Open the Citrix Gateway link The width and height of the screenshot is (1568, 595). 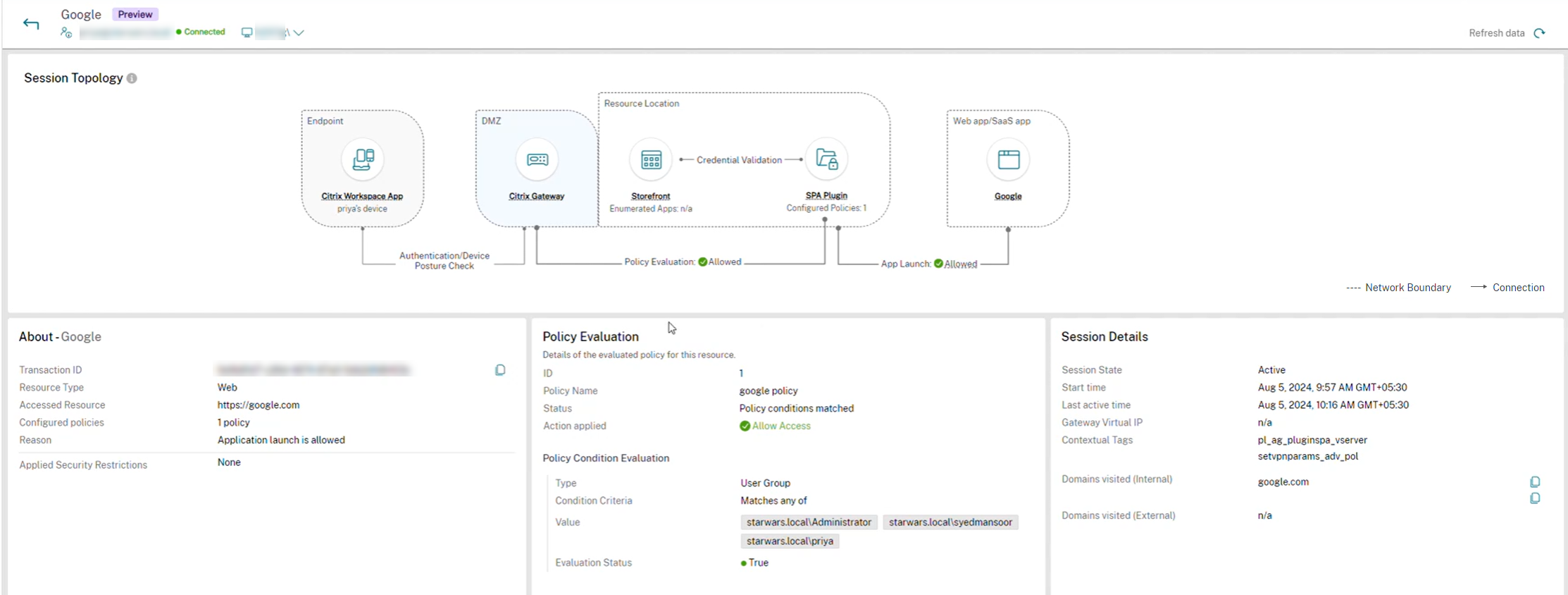537,197
